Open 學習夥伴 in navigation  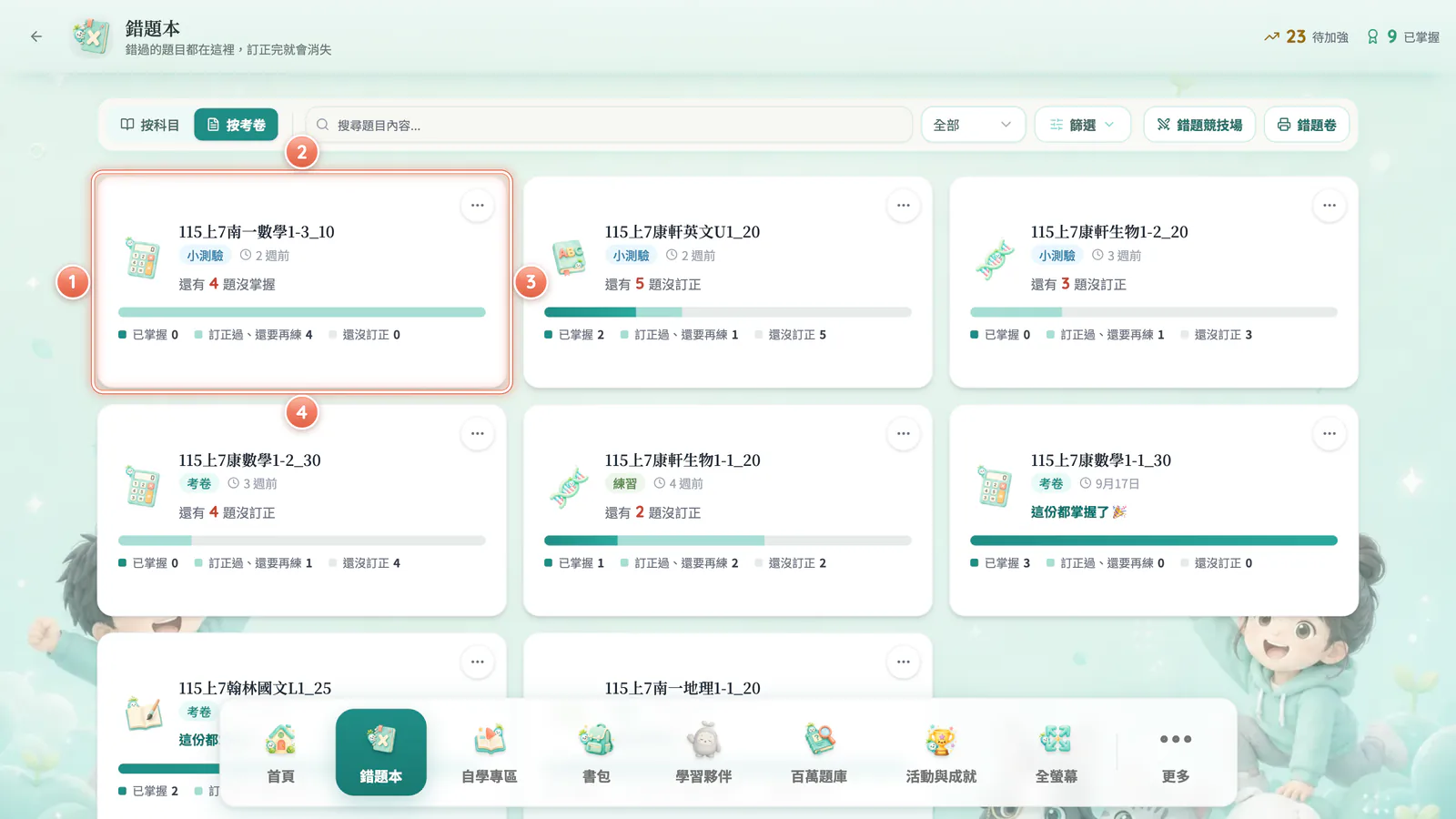point(703,753)
